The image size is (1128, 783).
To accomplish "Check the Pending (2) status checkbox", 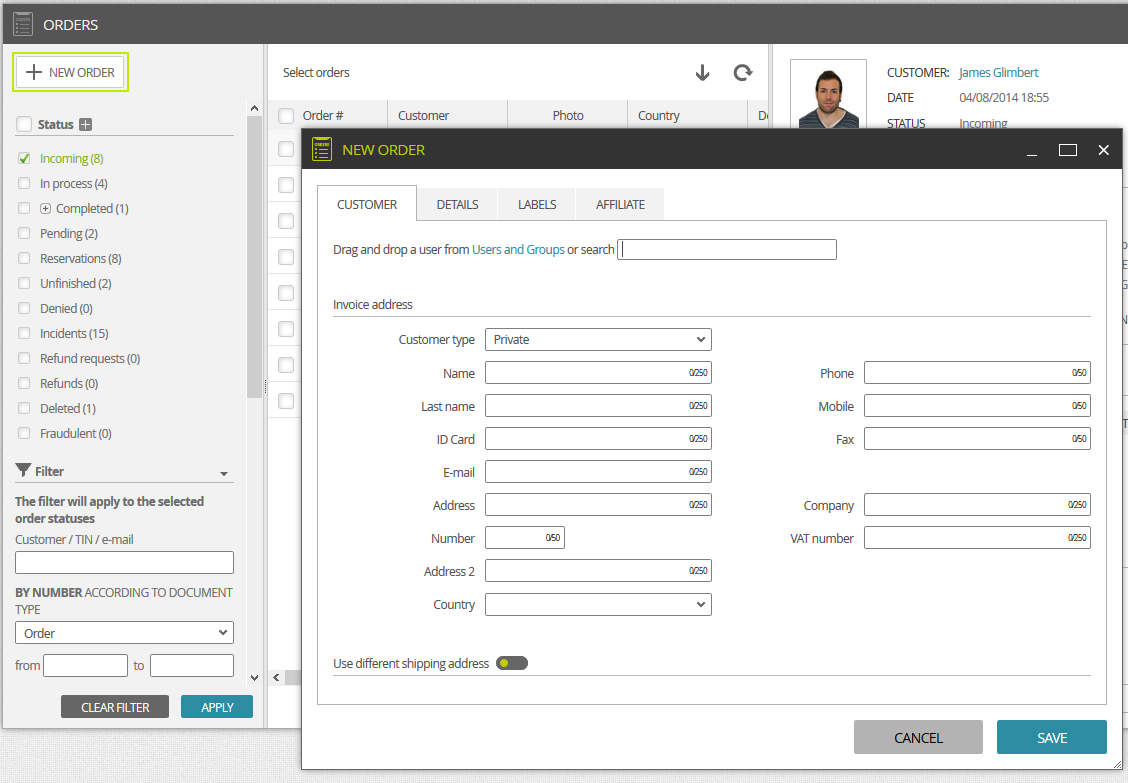I will click(24, 233).
